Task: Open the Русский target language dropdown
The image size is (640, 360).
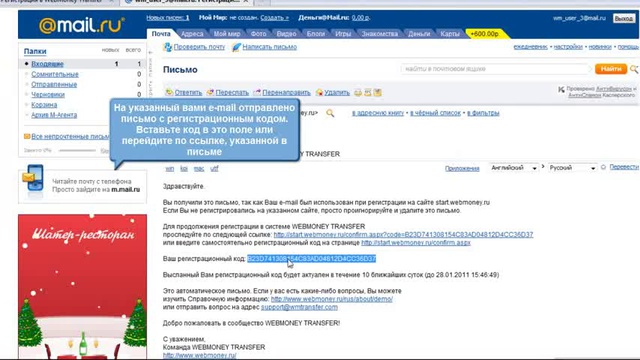Action: coord(572,168)
